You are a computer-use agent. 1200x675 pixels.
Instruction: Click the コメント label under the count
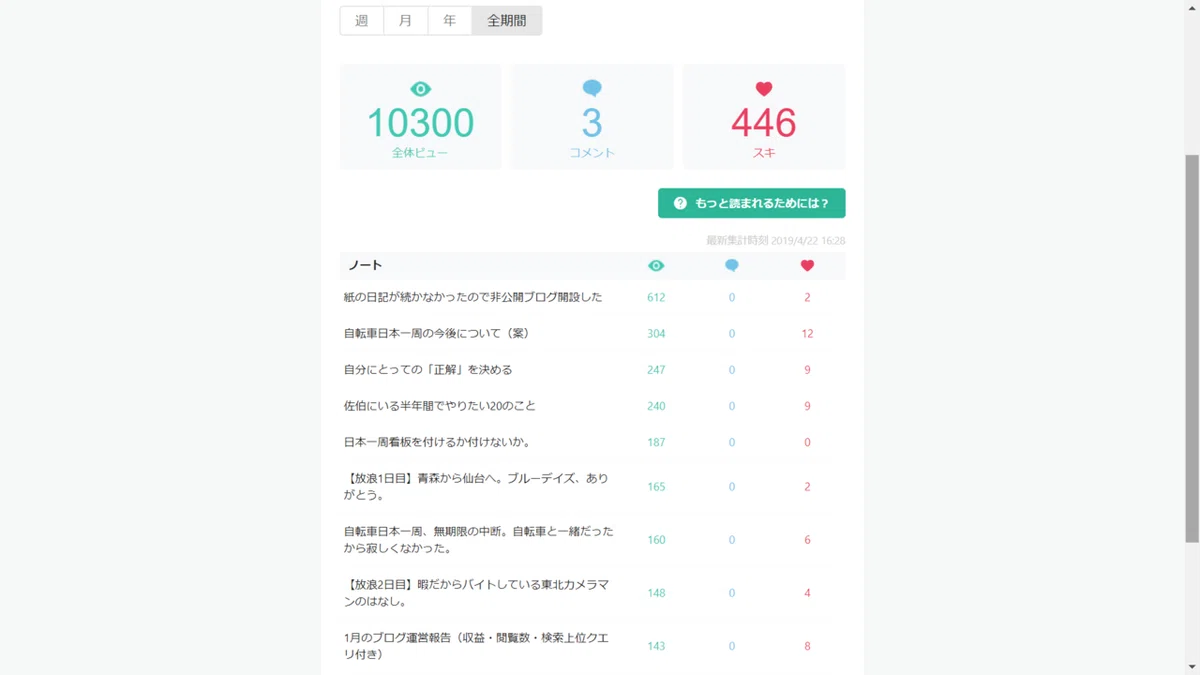coord(592,153)
